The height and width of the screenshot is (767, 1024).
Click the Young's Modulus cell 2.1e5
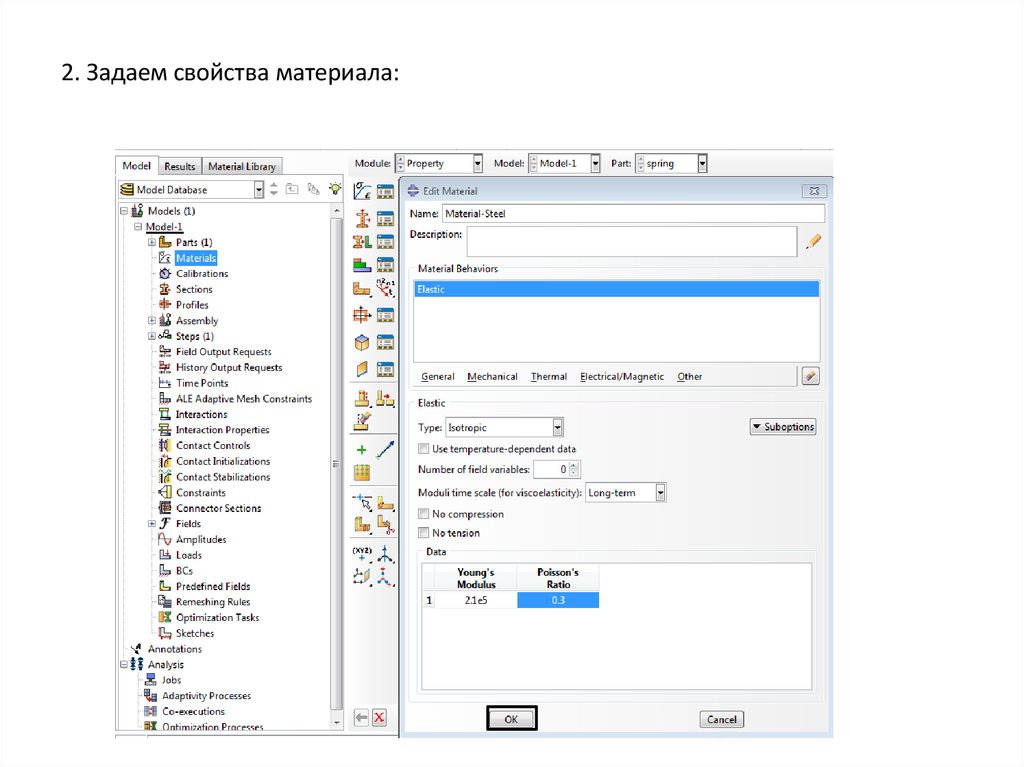coord(476,600)
